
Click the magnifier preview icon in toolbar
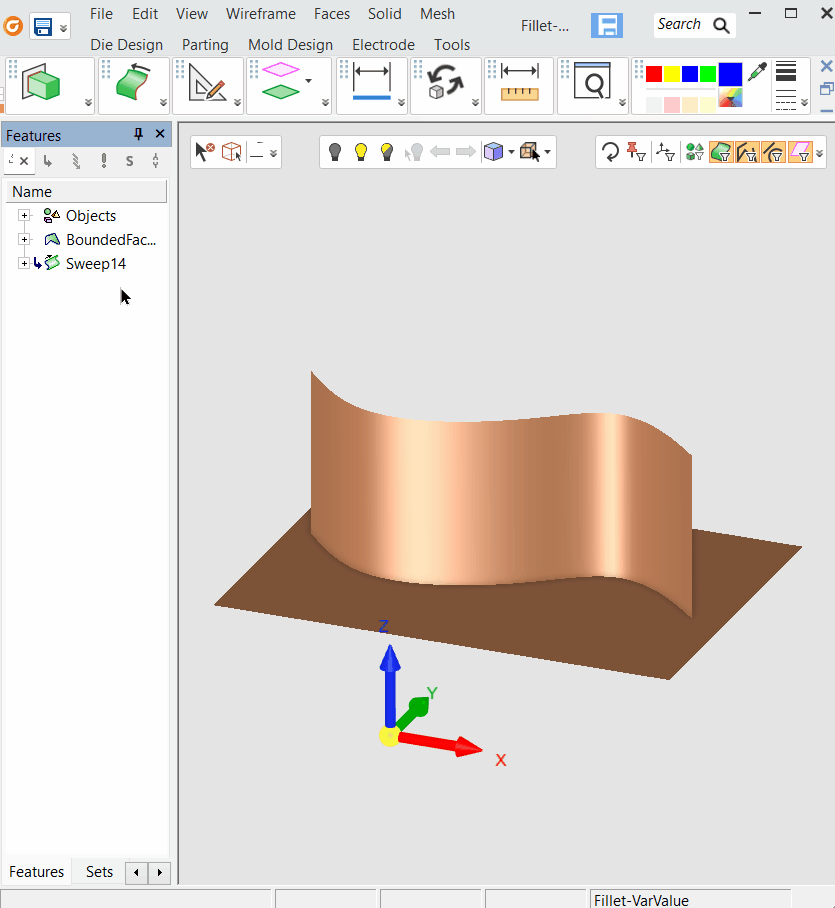coord(593,84)
